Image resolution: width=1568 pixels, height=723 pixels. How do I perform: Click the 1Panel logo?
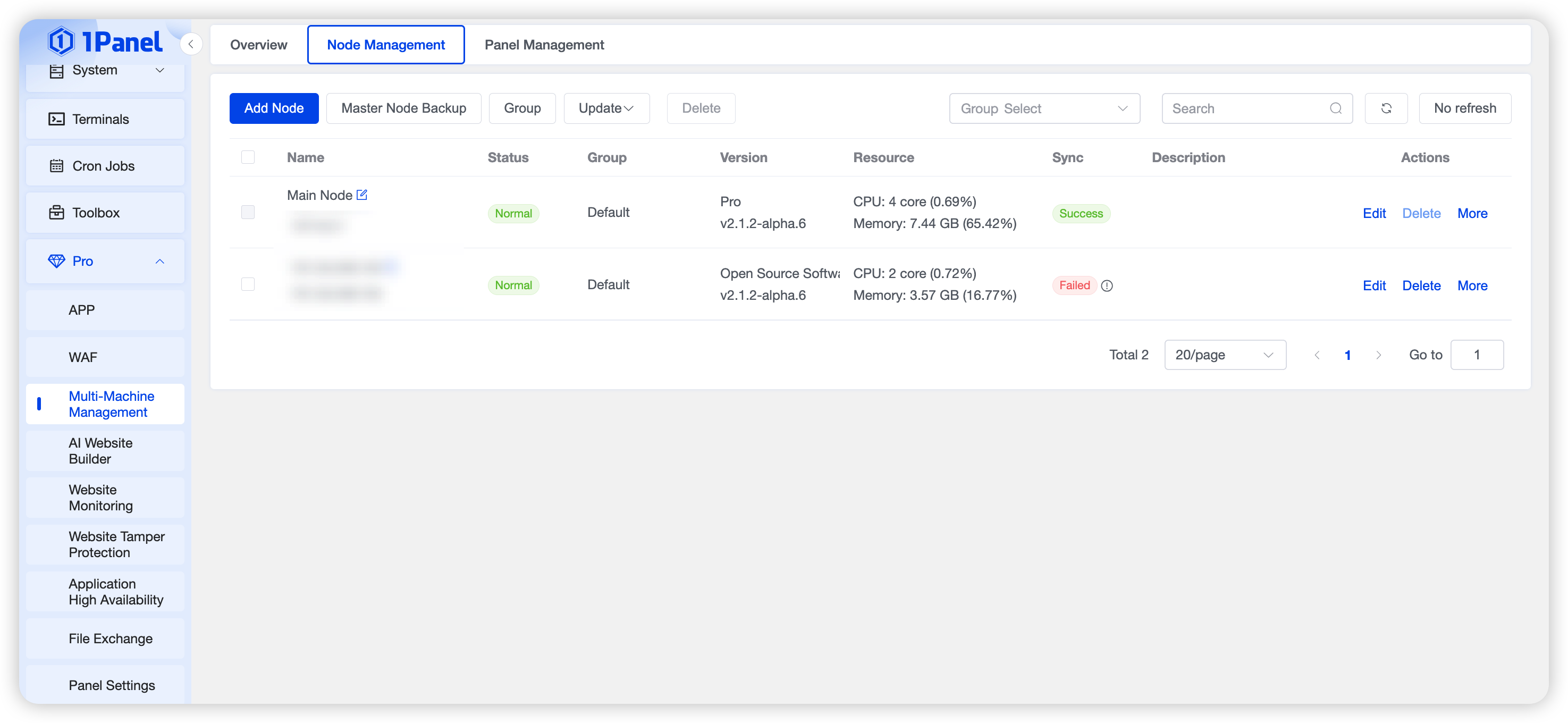click(x=105, y=41)
